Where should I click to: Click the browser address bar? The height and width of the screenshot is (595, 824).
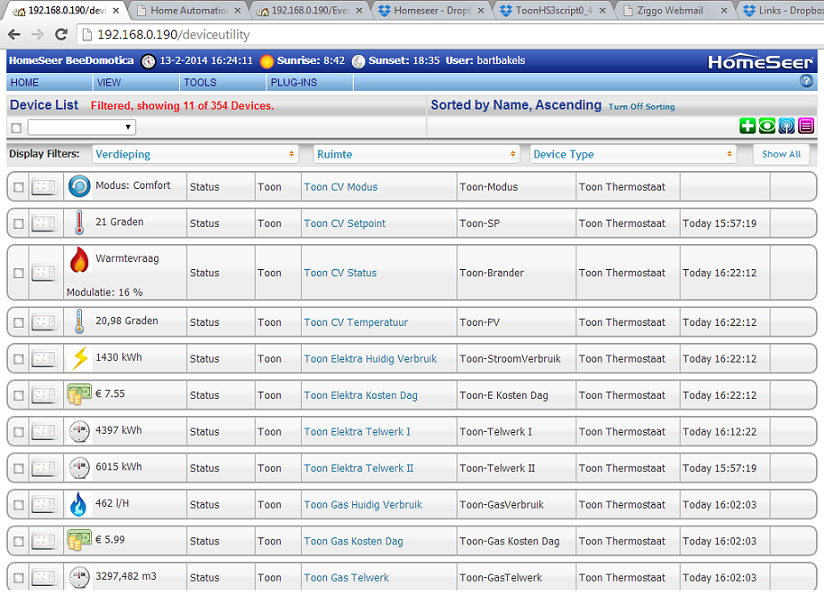coord(452,34)
